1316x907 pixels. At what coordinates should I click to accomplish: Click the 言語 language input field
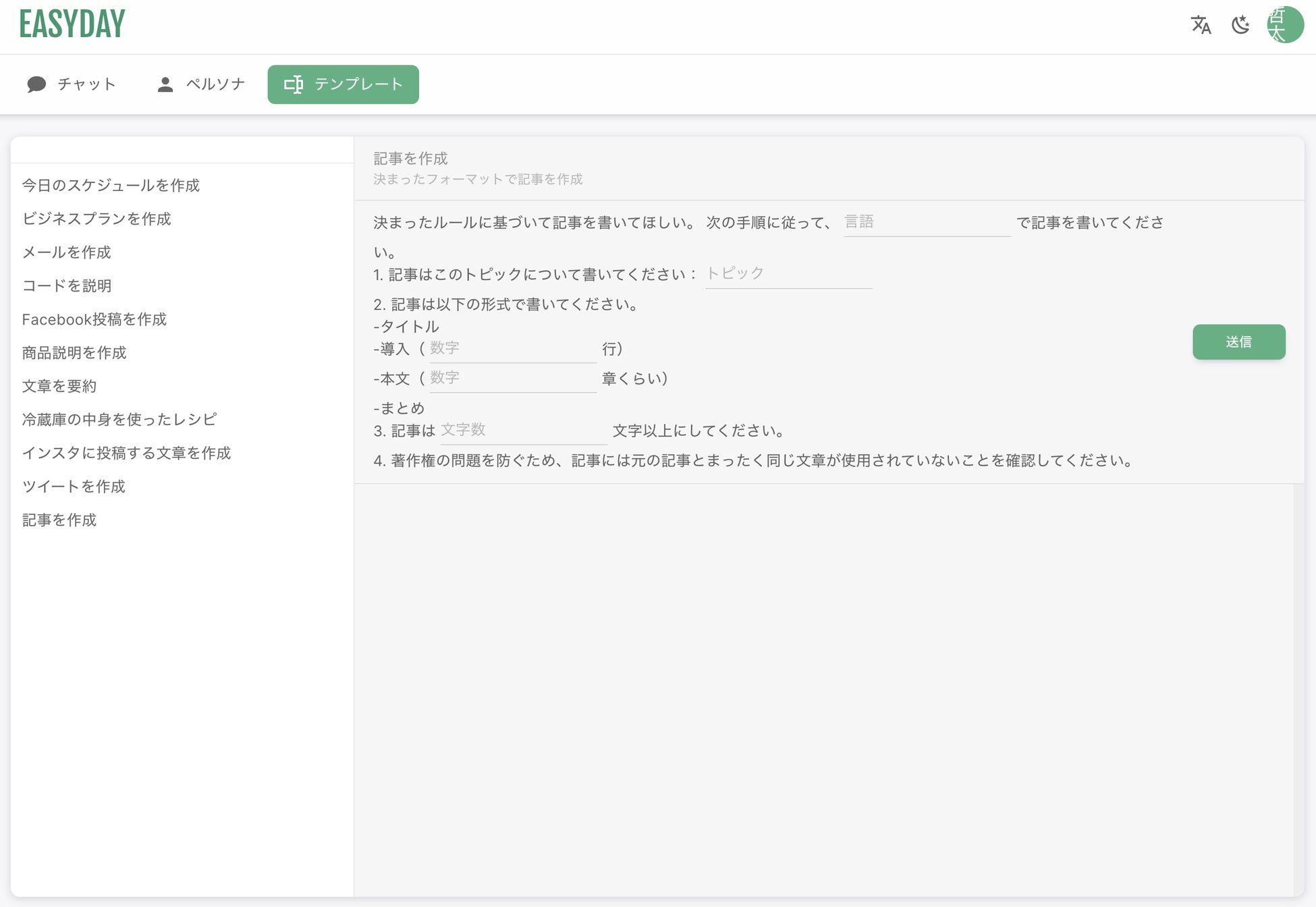(x=926, y=222)
